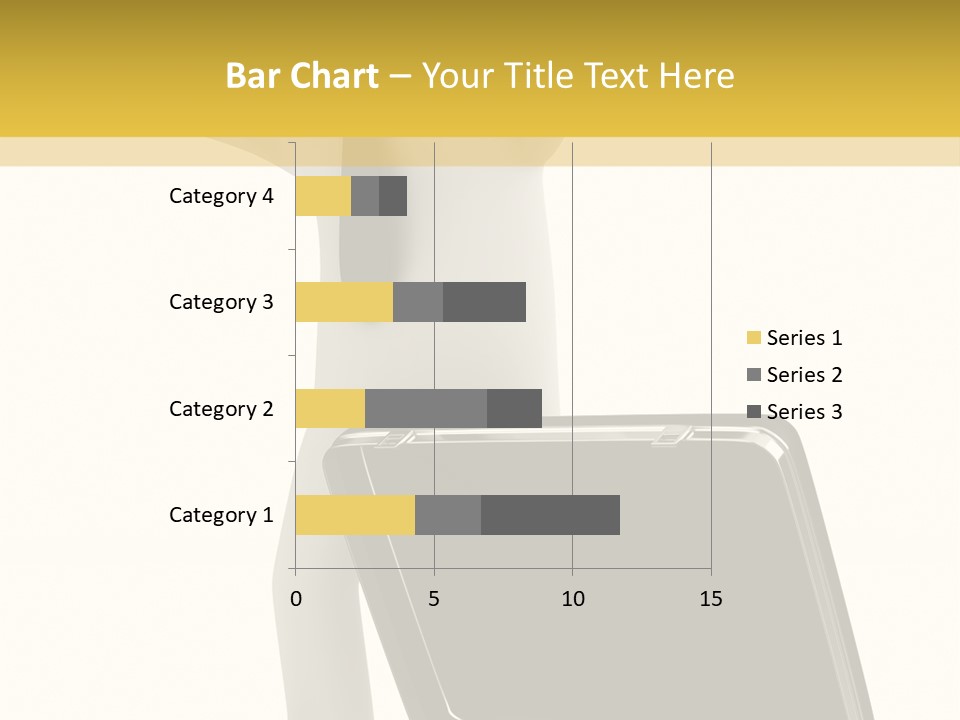
Task: Click the dark Series 3 bar in Category 3
Action: point(484,302)
